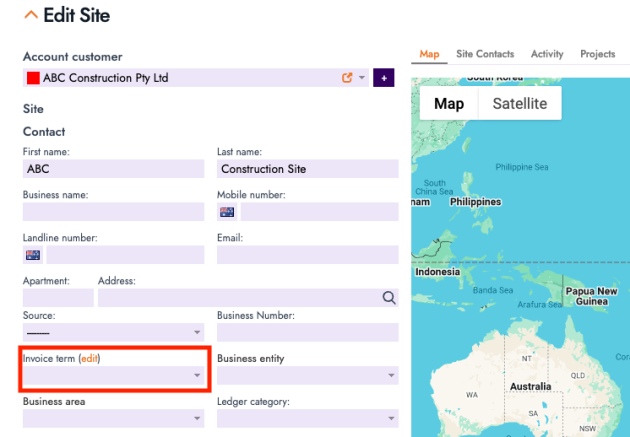
Task: Open the external link icon for ABC Construction
Action: pyautogui.click(x=347, y=78)
